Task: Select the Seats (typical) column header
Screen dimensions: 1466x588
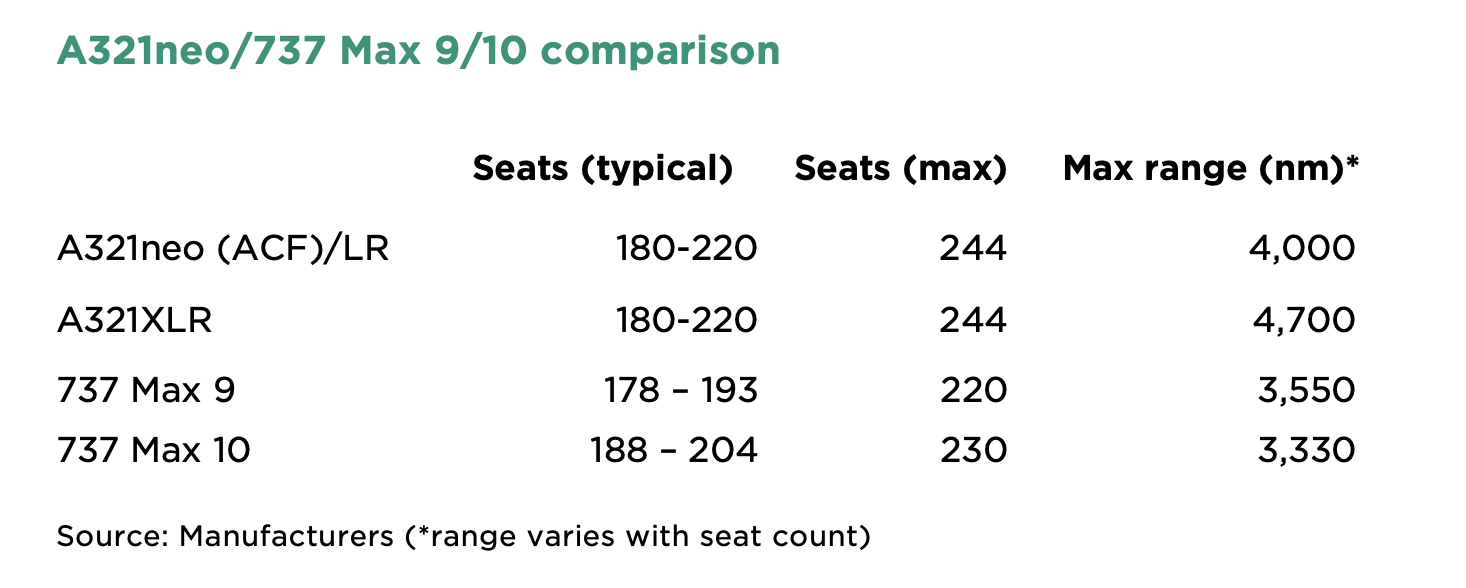Action: (x=603, y=169)
